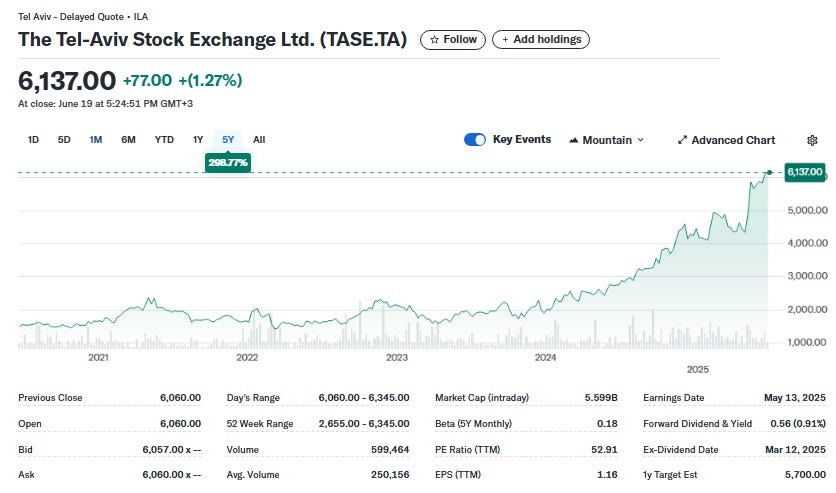Follow the TASE.TA stock
836x493 pixels.
(x=453, y=39)
